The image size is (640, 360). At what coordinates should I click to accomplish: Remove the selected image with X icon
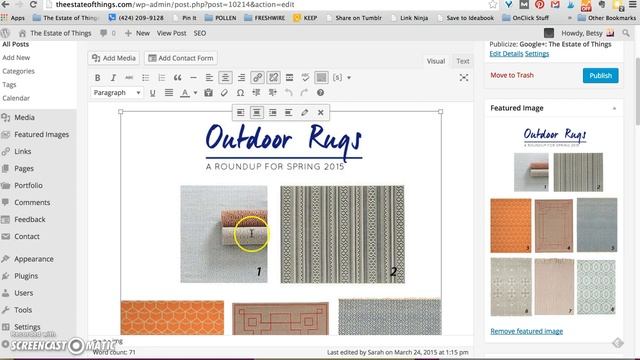[321, 113]
